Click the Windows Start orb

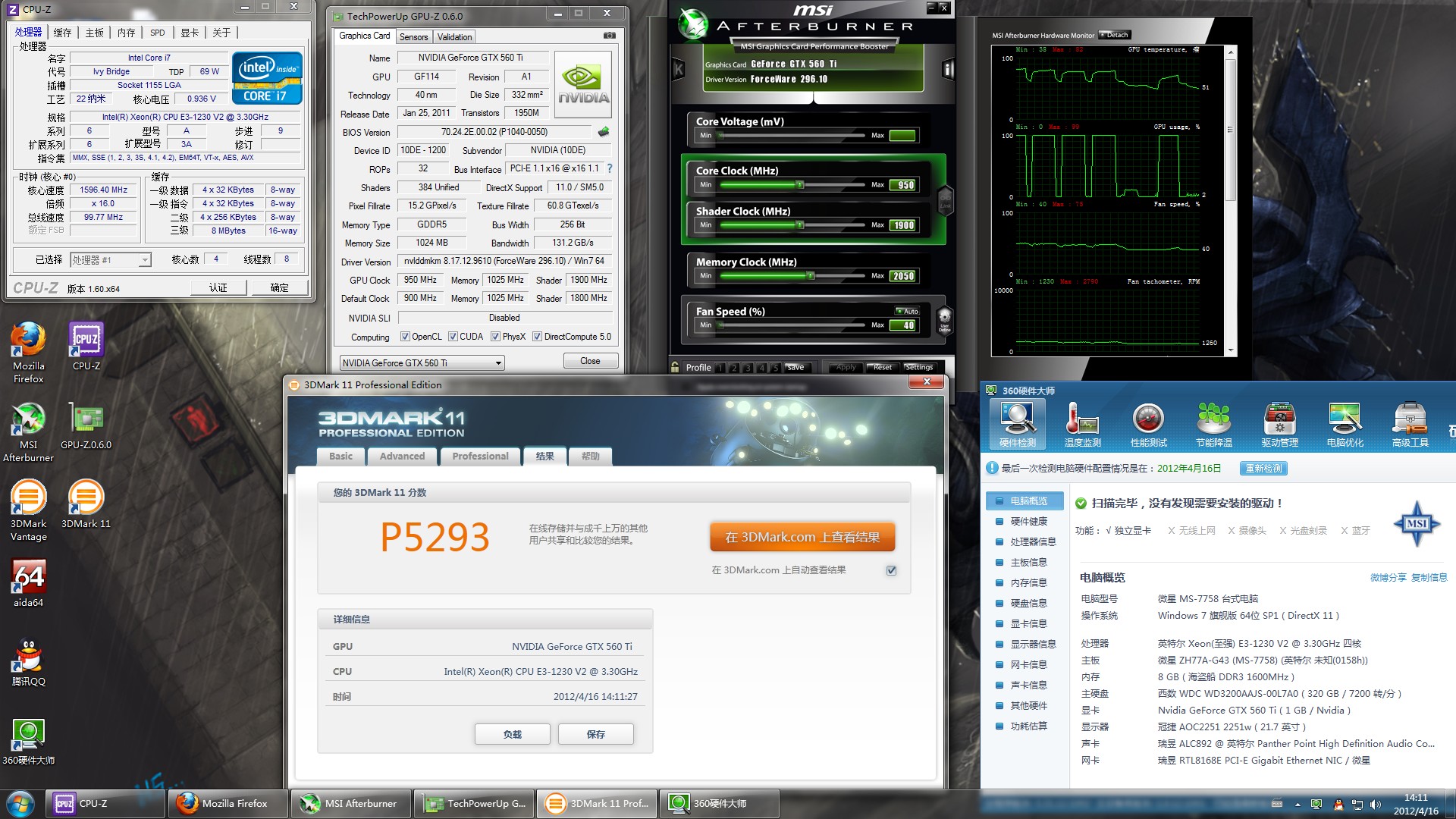click(20, 803)
